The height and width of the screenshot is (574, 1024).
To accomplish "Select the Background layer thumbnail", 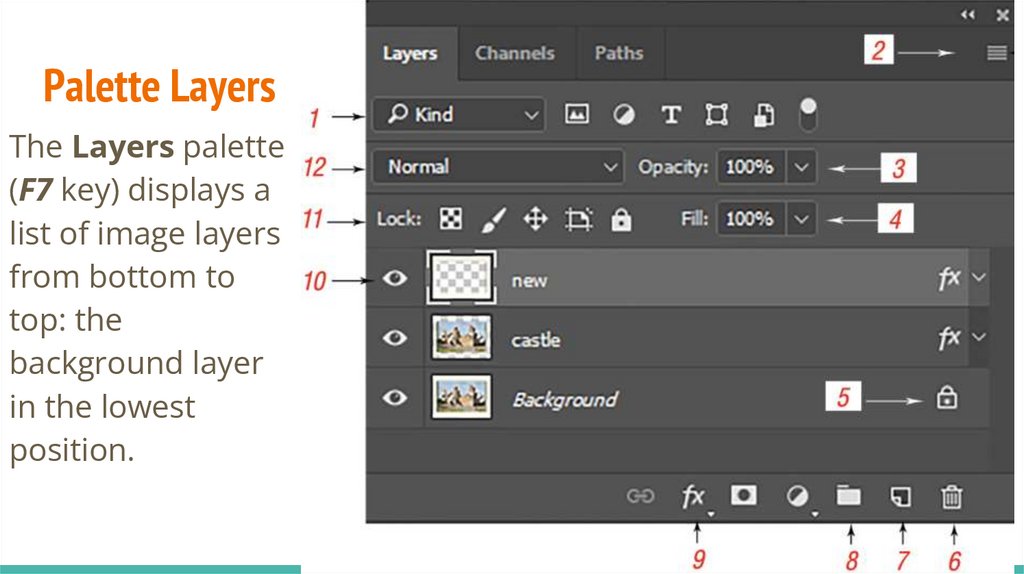I will (x=461, y=397).
